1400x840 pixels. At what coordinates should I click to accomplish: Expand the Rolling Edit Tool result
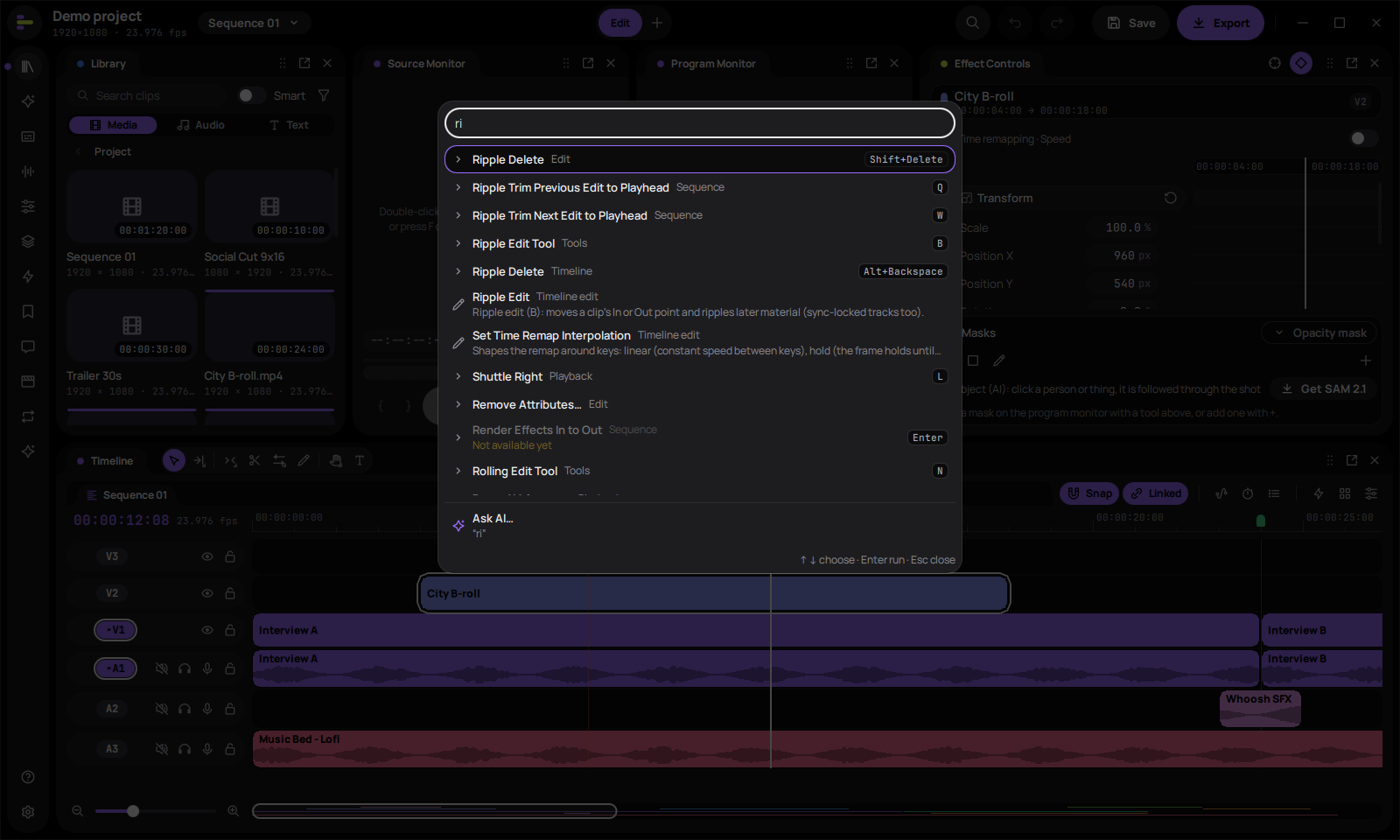458,471
